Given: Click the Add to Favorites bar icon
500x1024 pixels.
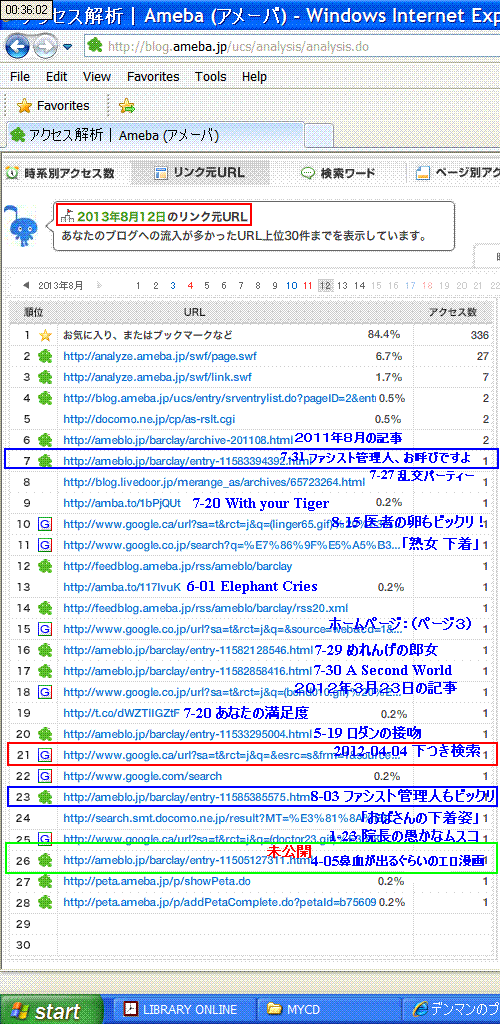Looking at the screenshot, I should [x=127, y=105].
